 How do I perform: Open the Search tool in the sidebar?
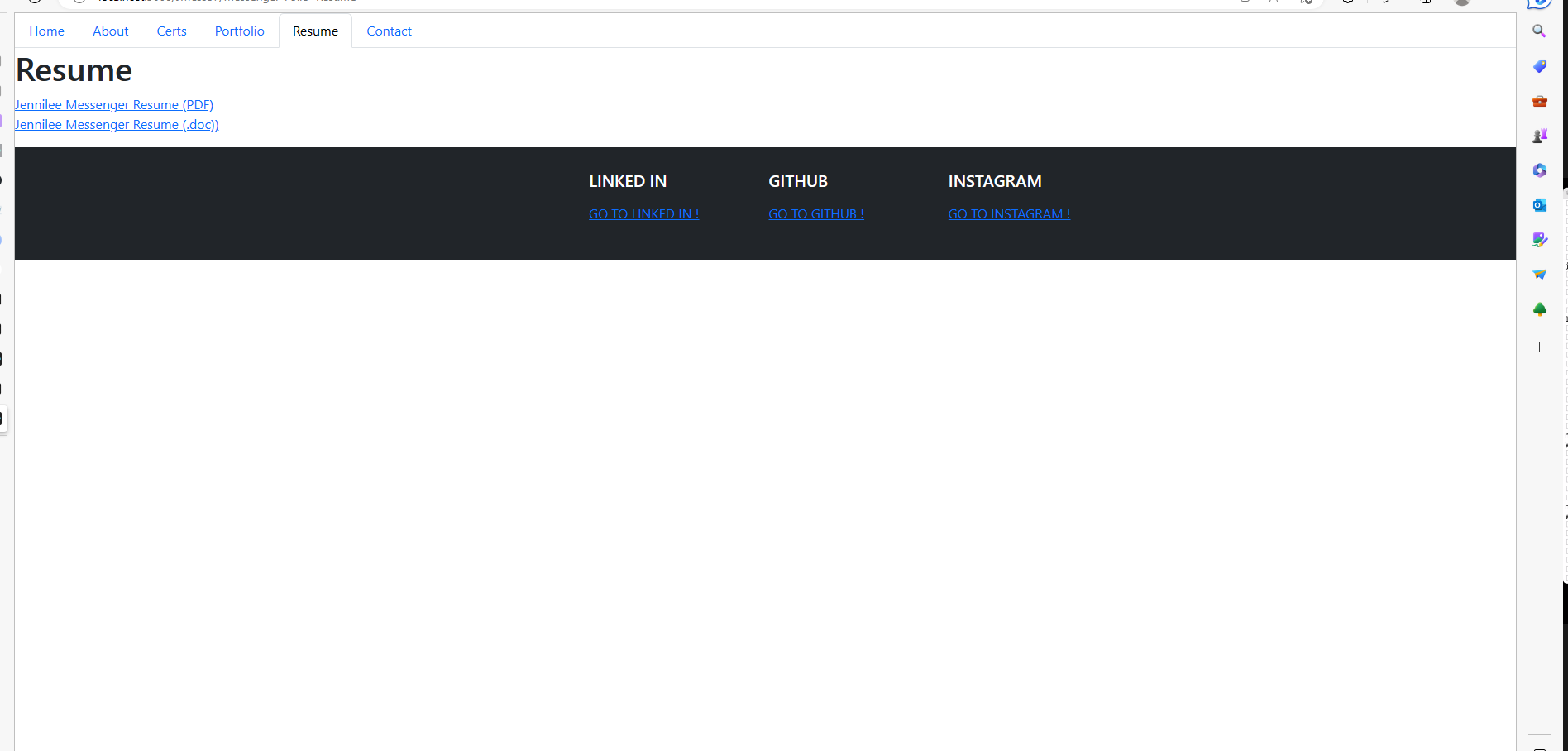[1539, 31]
